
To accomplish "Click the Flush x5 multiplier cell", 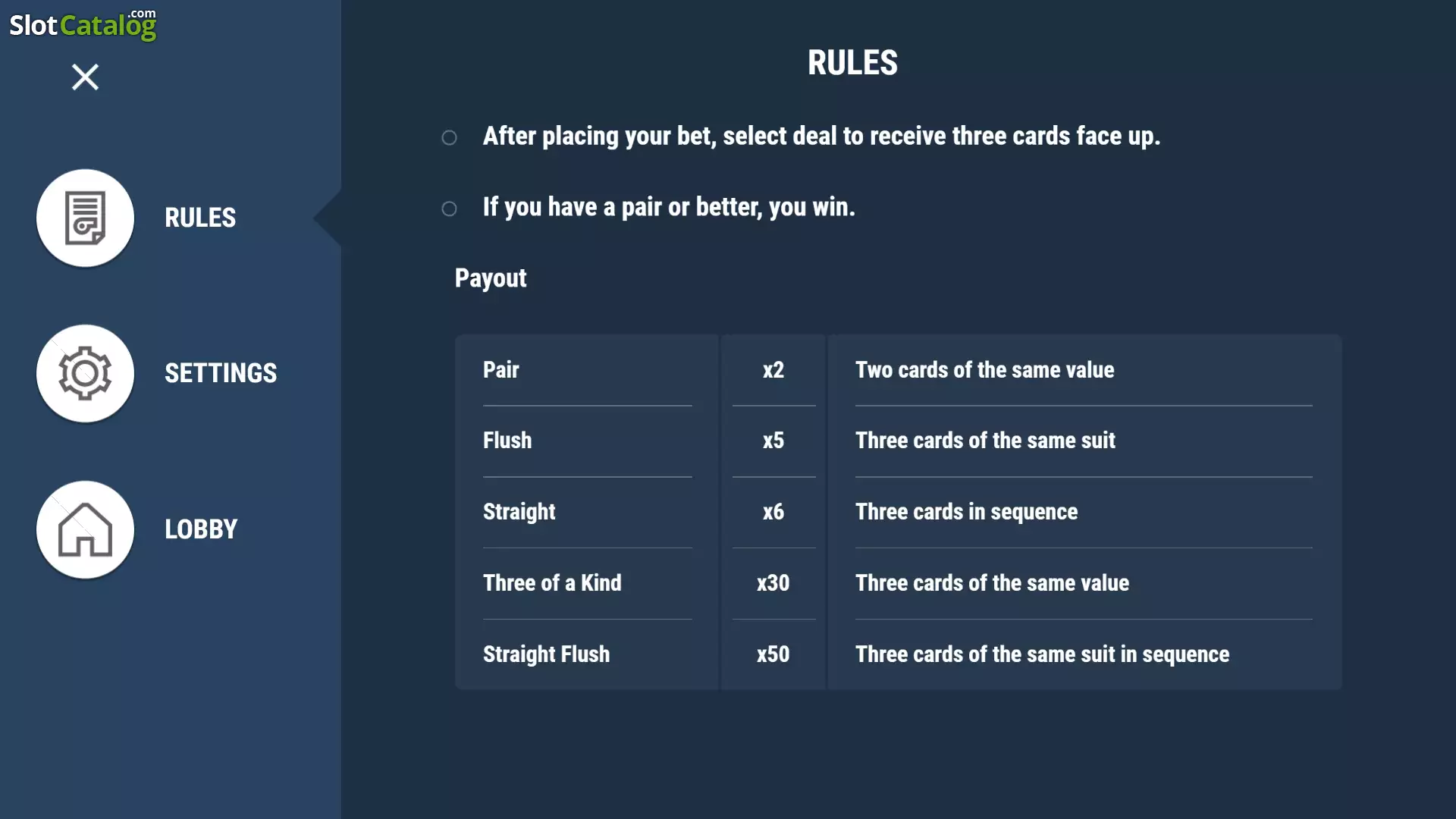I will 773,441.
